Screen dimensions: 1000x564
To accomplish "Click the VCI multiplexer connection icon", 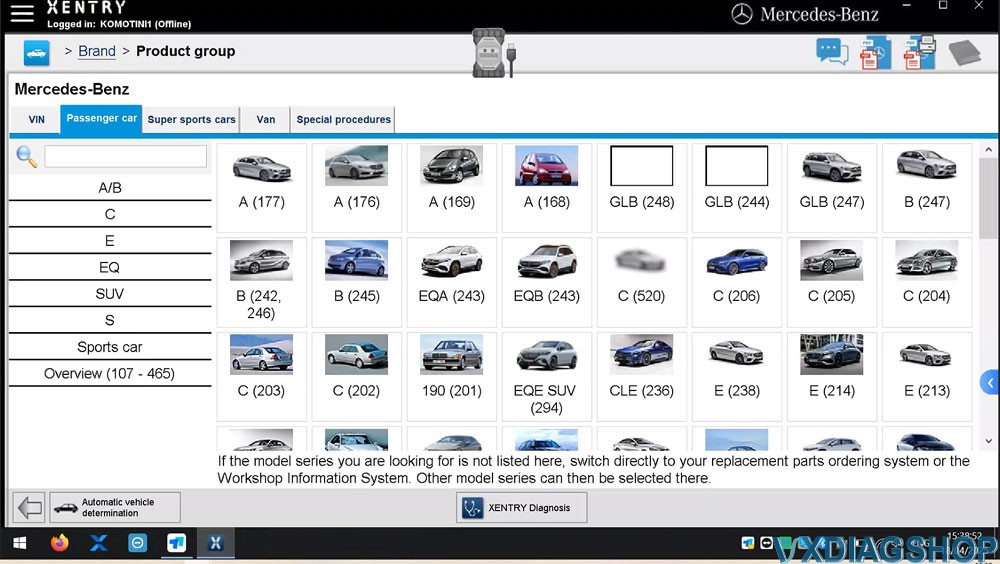I will [x=494, y=53].
